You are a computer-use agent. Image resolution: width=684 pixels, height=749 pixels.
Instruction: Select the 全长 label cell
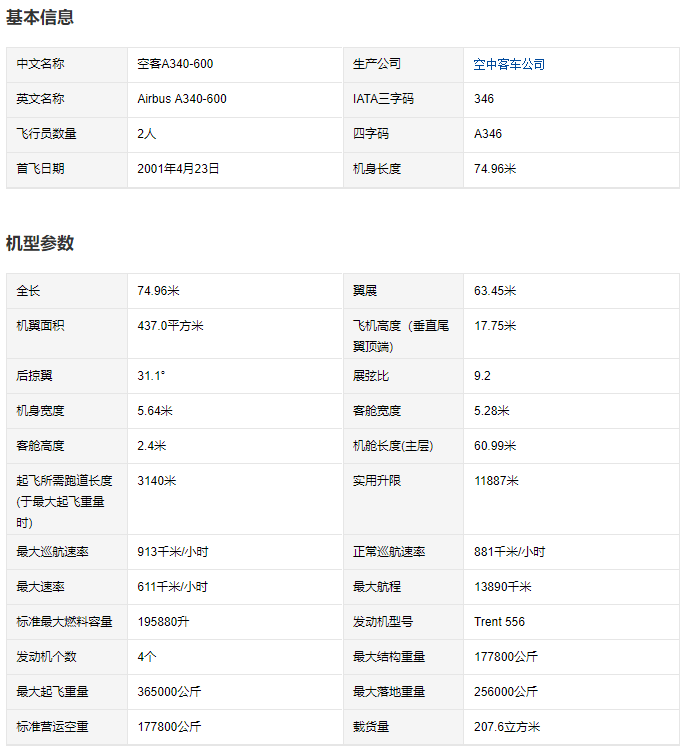[x=67, y=291]
